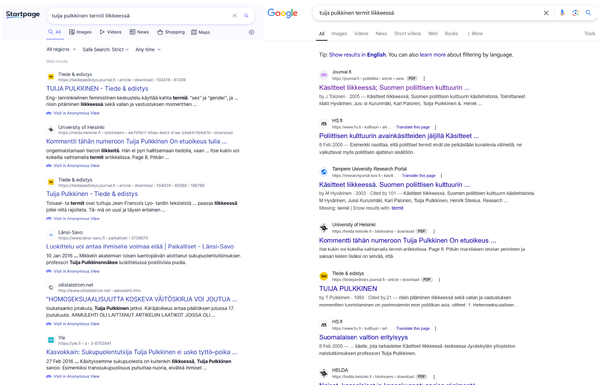Viewport: 599px width, 385px height.
Task: Click Anonymous View under ollistalstrom.net result
Action: click(73, 324)
